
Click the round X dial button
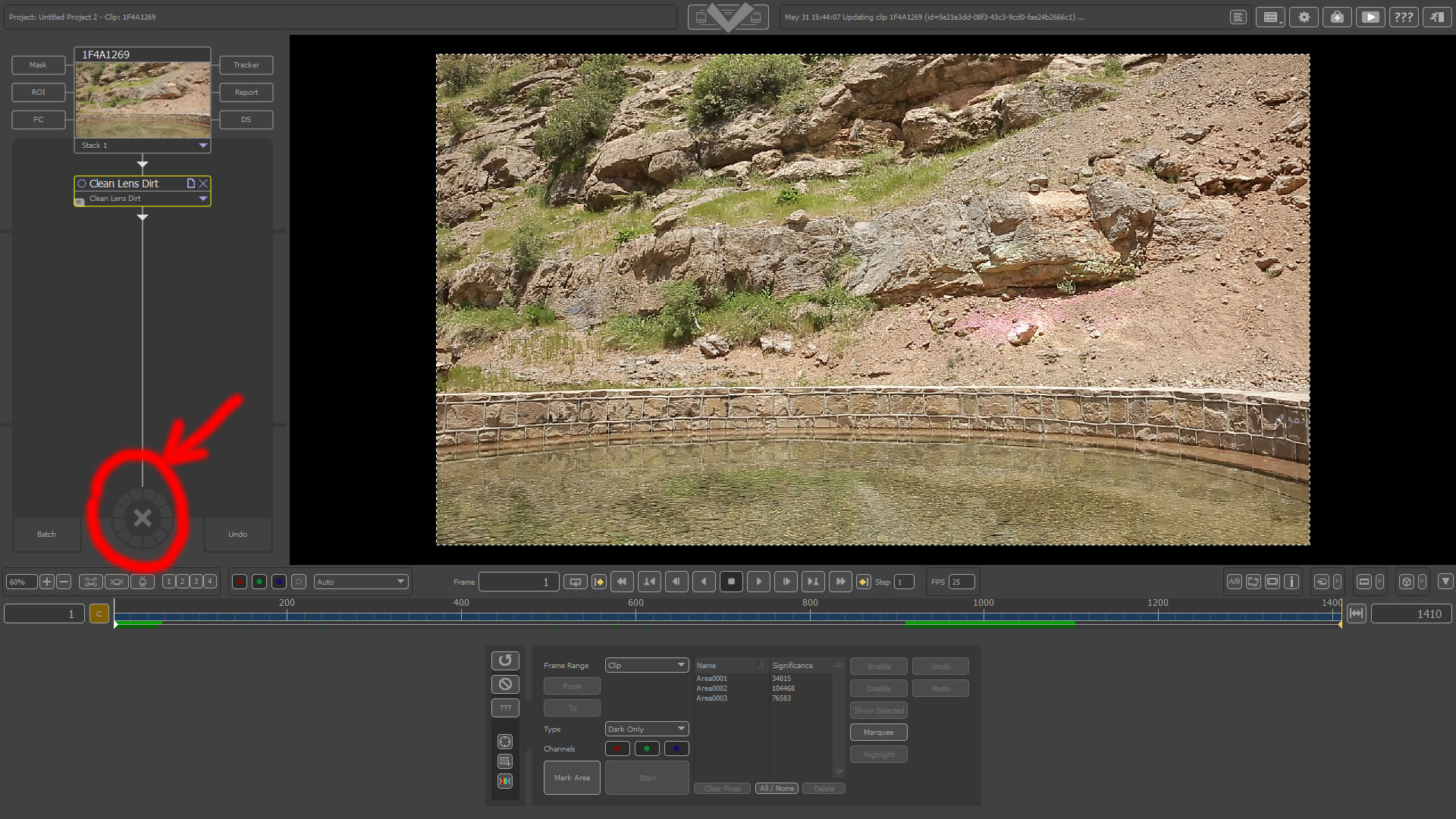coord(143,518)
